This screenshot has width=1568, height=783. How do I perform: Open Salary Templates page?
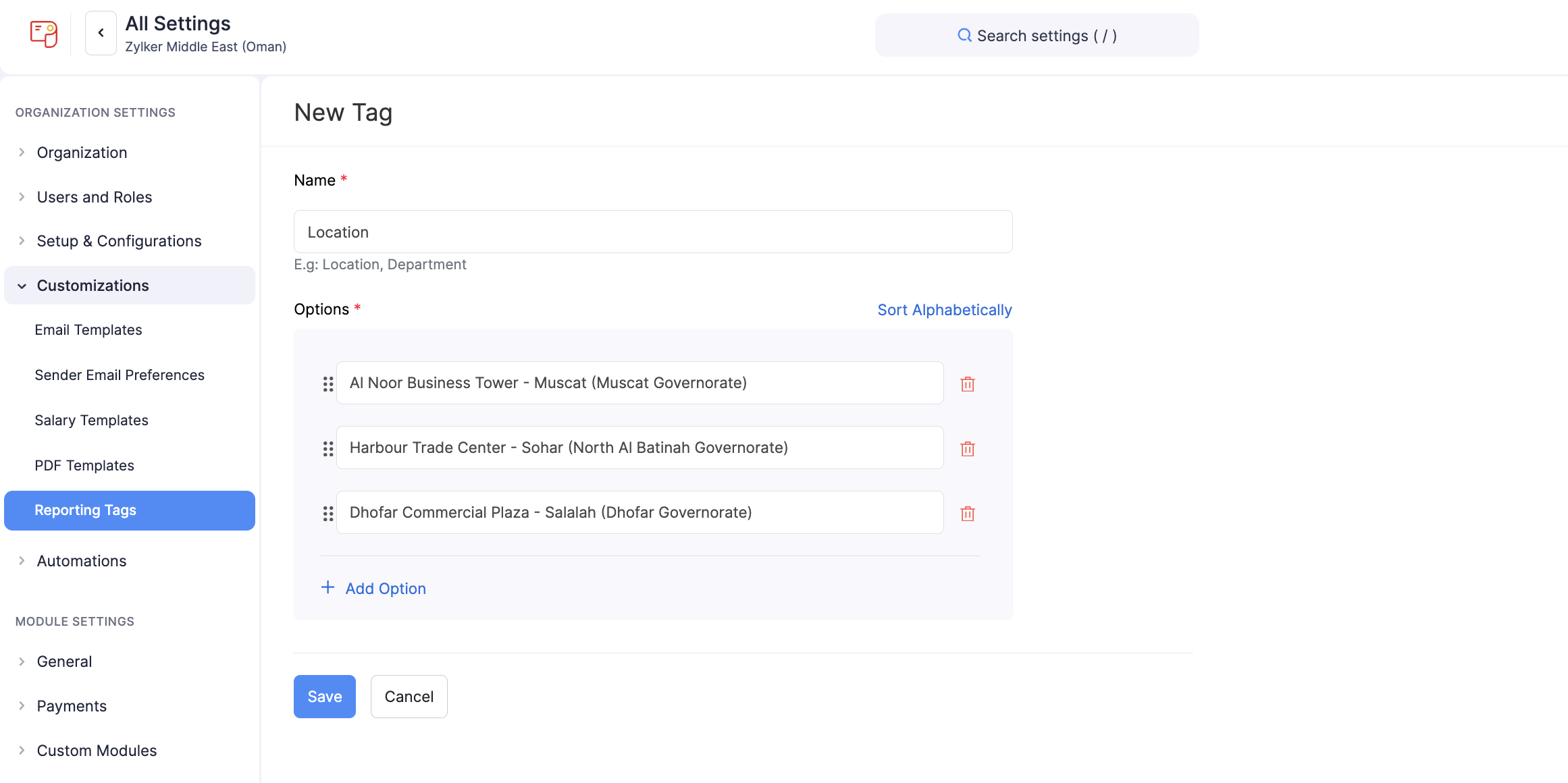pyautogui.click(x=91, y=421)
